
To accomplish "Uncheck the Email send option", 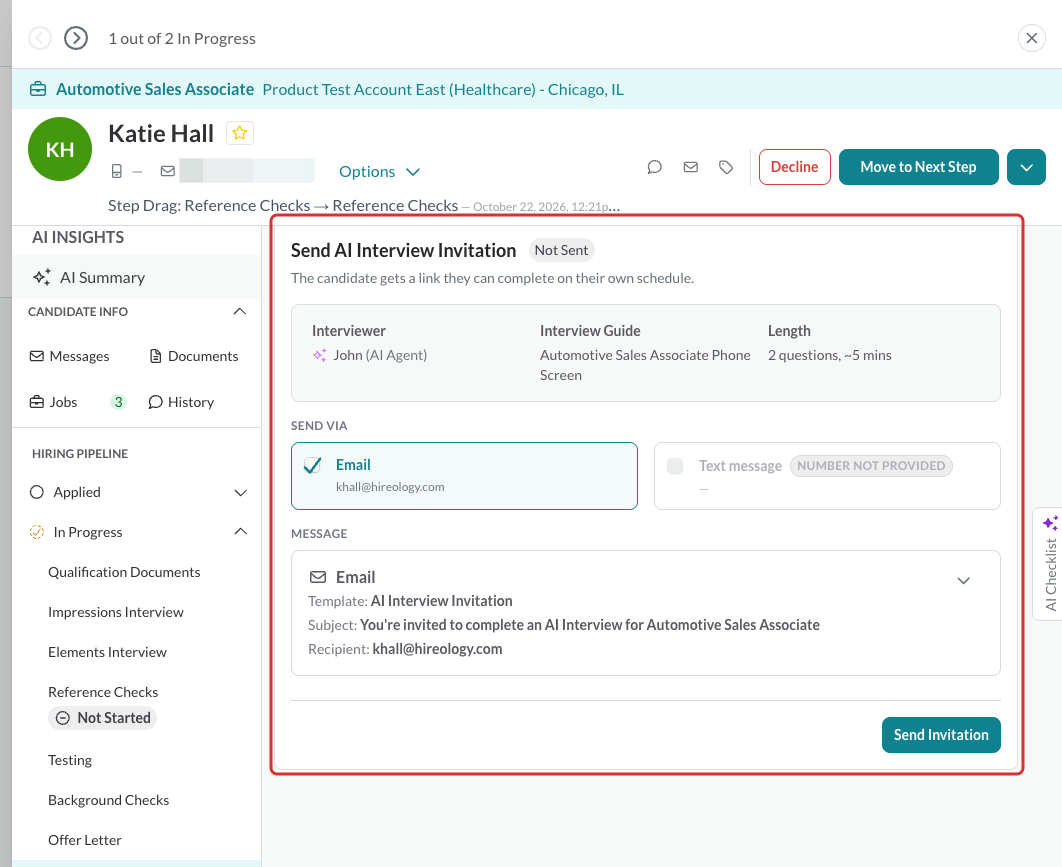I will 312,465.
